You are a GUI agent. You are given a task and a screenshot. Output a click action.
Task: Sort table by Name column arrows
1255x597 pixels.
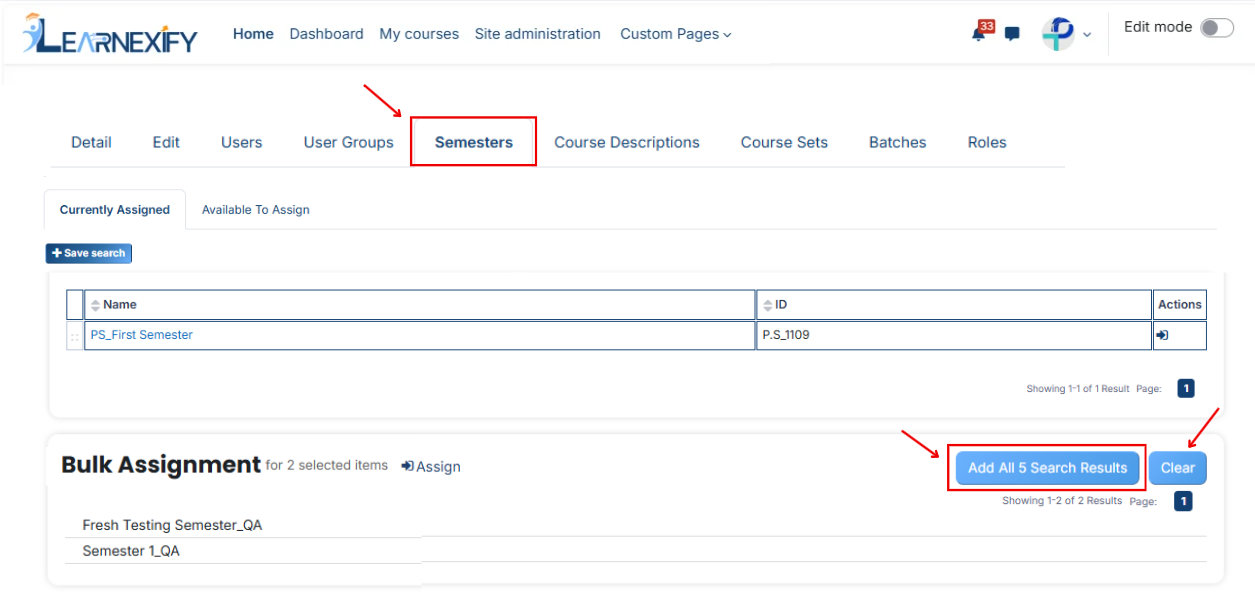click(x=96, y=305)
